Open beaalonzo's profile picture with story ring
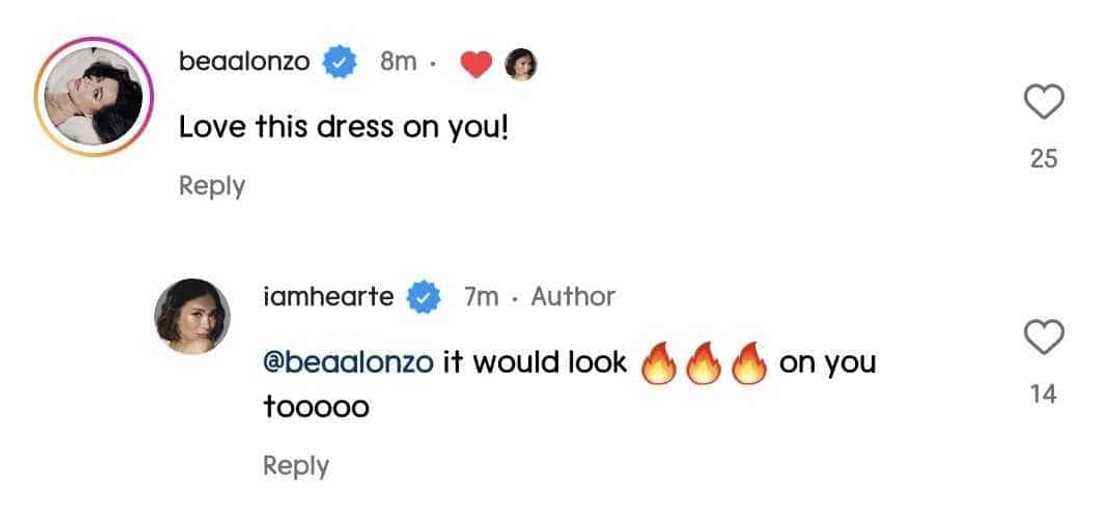The height and width of the screenshot is (511, 1120). [93, 92]
